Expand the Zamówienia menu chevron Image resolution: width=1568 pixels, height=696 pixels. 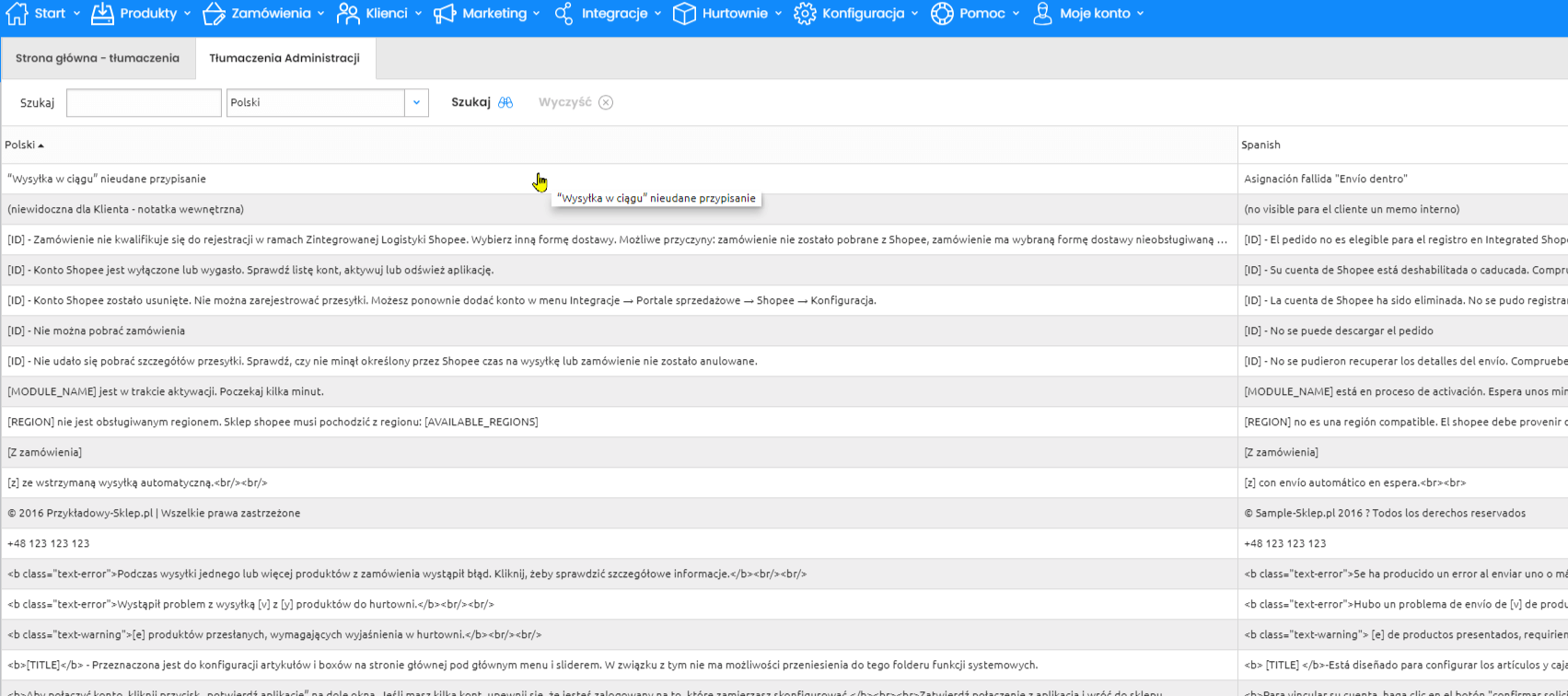(x=321, y=14)
